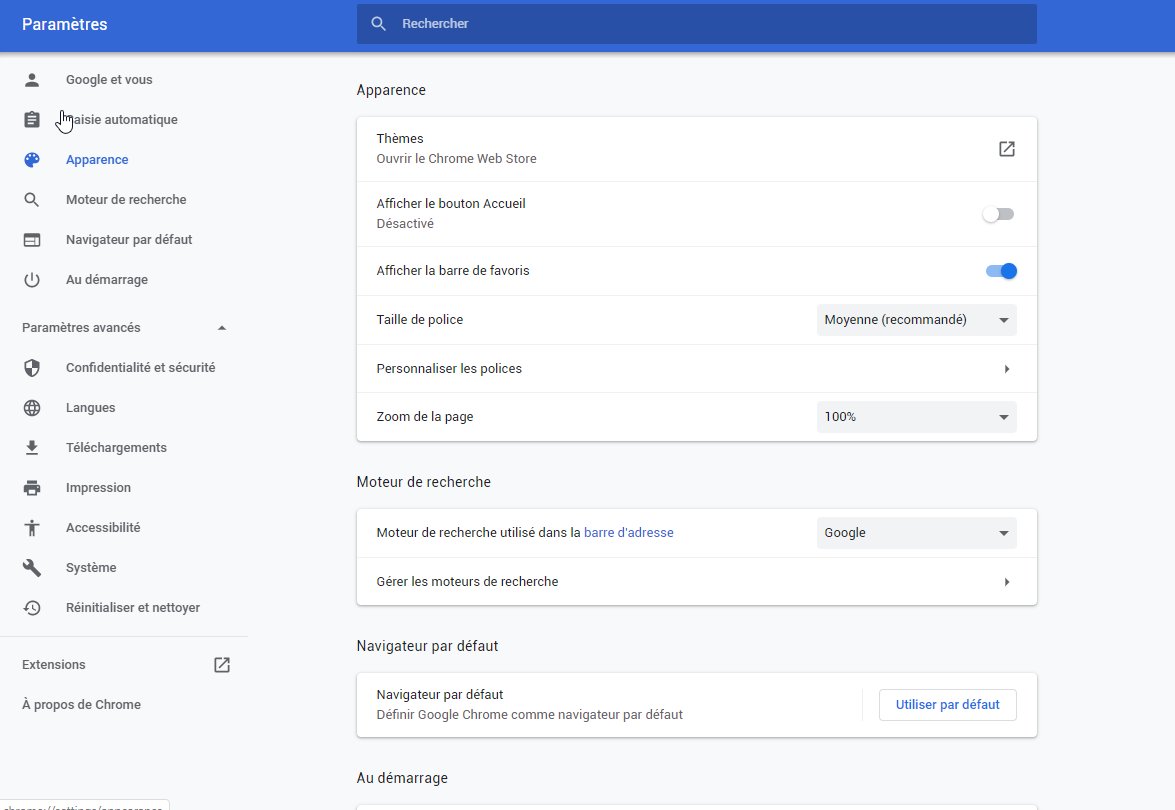Click the palette icon for Apparence
The height and width of the screenshot is (810, 1175).
(x=31, y=160)
